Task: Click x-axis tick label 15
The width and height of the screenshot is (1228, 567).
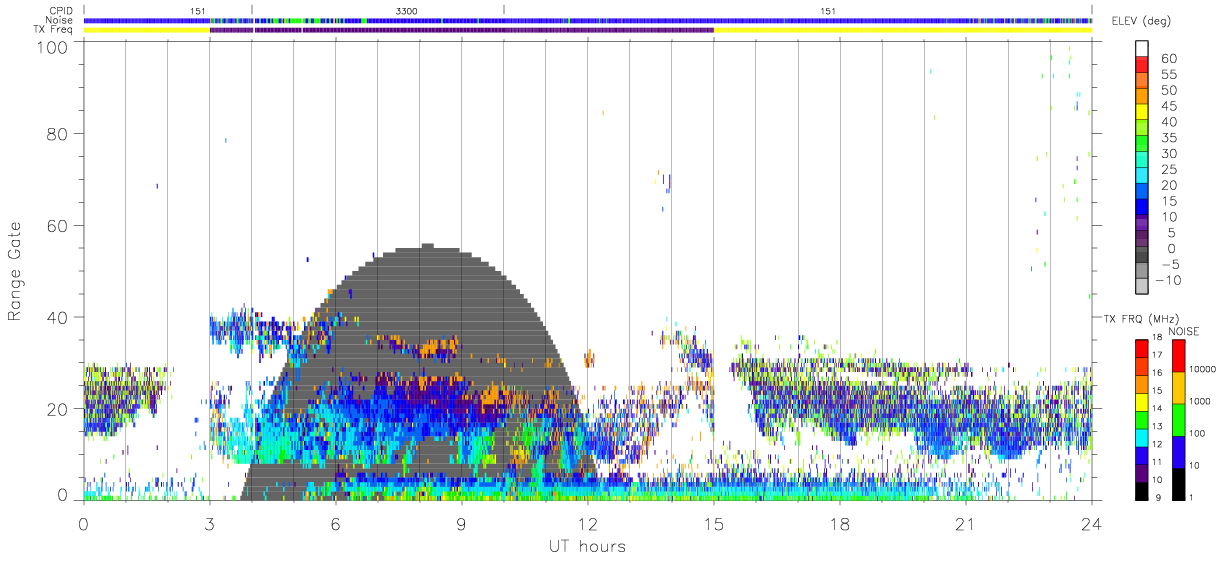Action: [713, 524]
